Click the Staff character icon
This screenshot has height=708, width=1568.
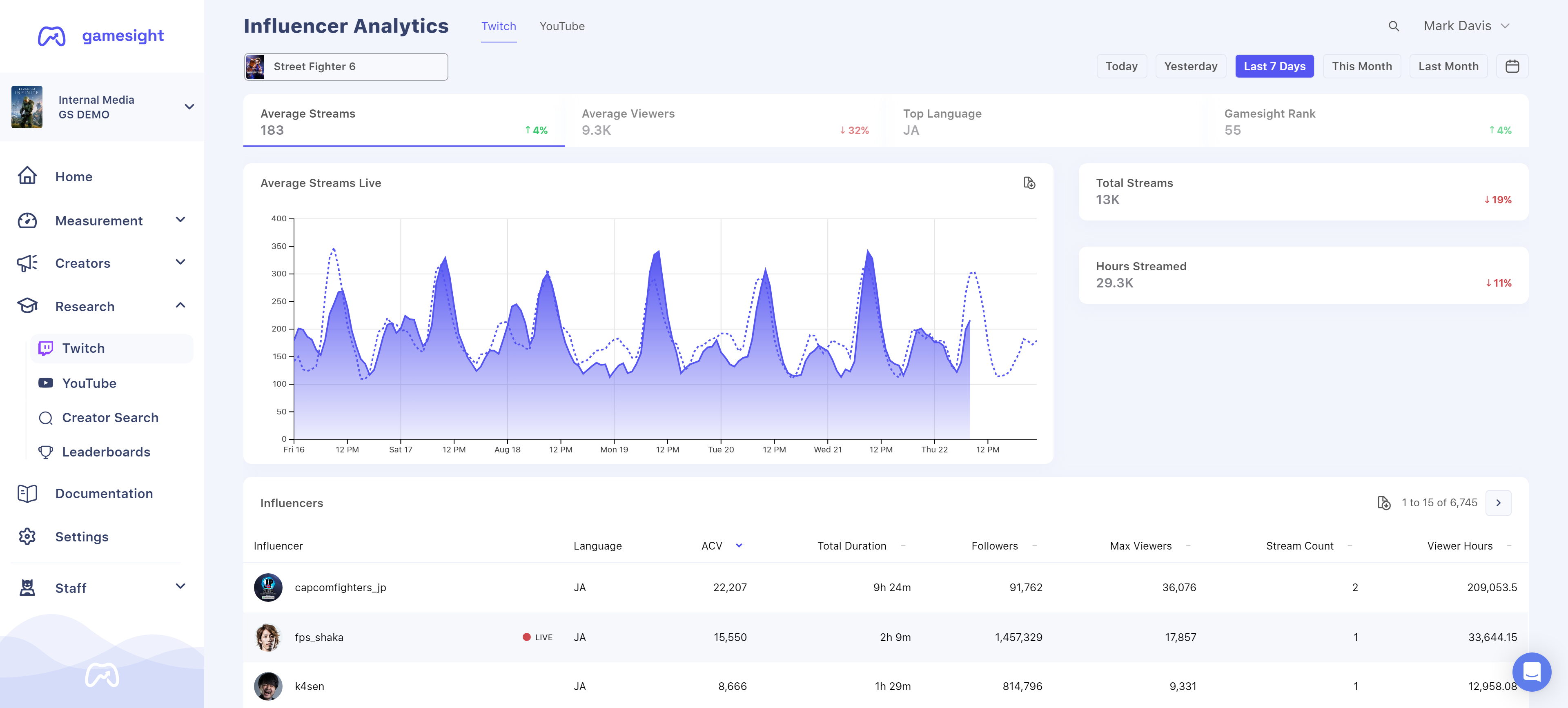27,588
